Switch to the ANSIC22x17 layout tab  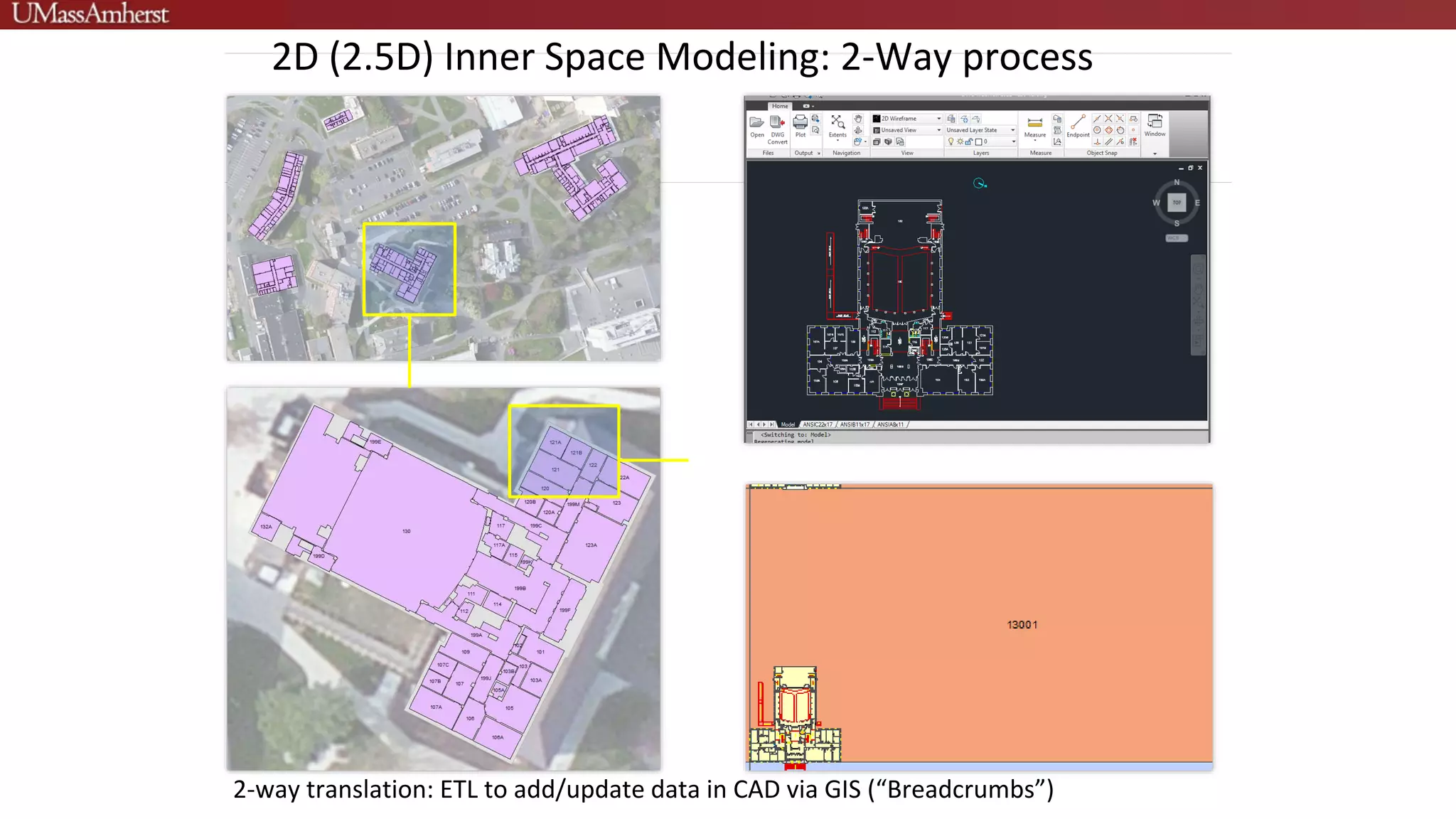(818, 424)
